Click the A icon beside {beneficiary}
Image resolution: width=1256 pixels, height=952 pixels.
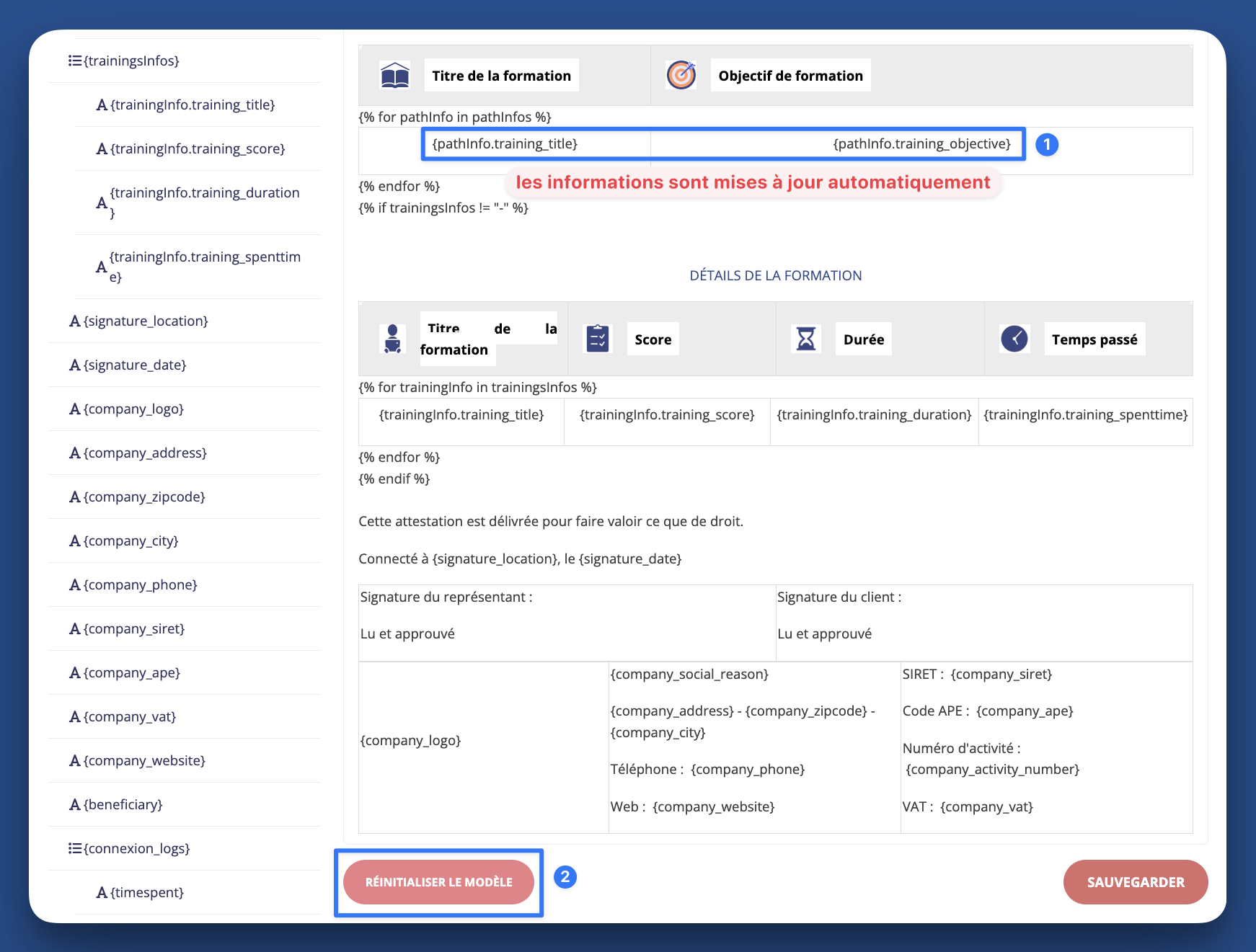click(74, 804)
